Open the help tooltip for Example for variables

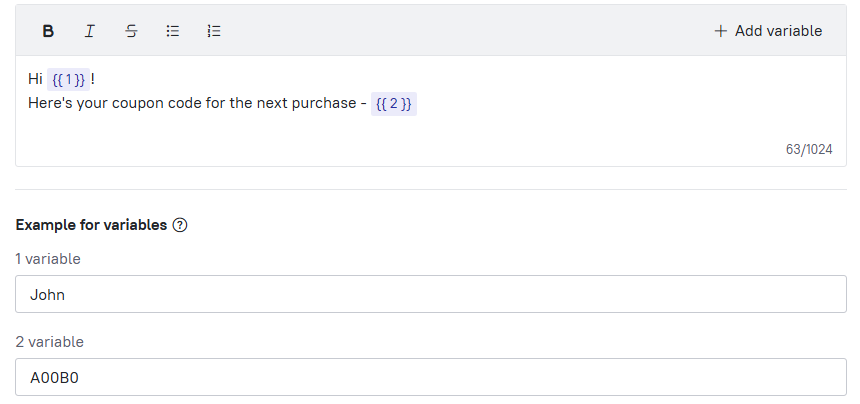pyautogui.click(x=180, y=225)
